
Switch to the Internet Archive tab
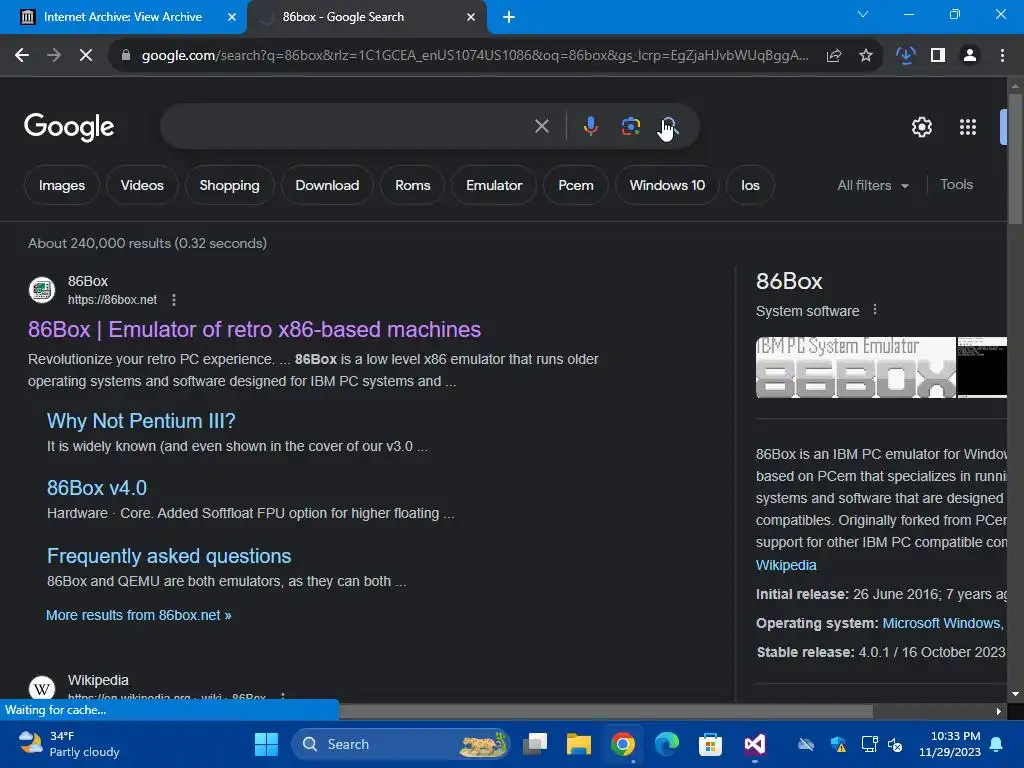tap(122, 17)
